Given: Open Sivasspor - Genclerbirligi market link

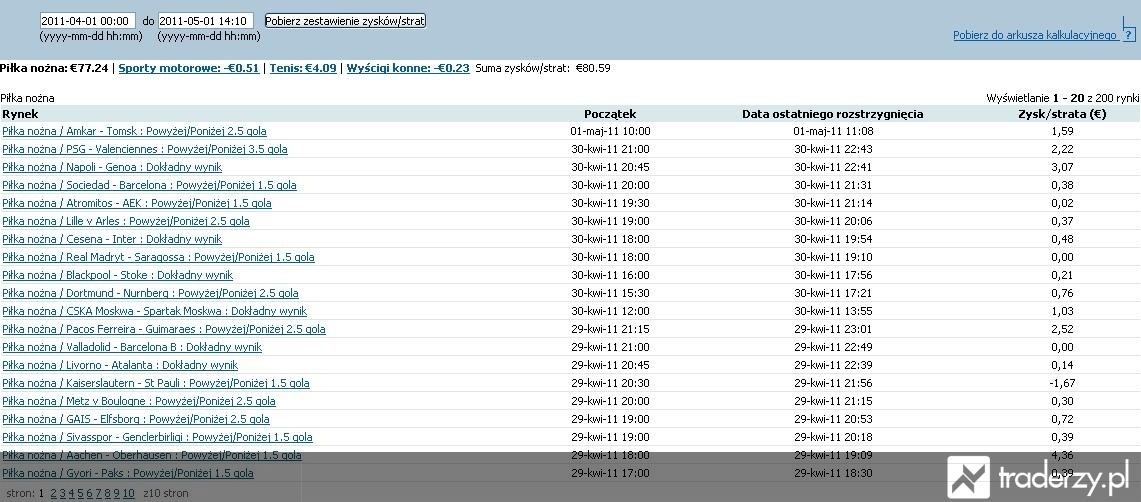Looking at the screenshot, I should pos(157,437).
